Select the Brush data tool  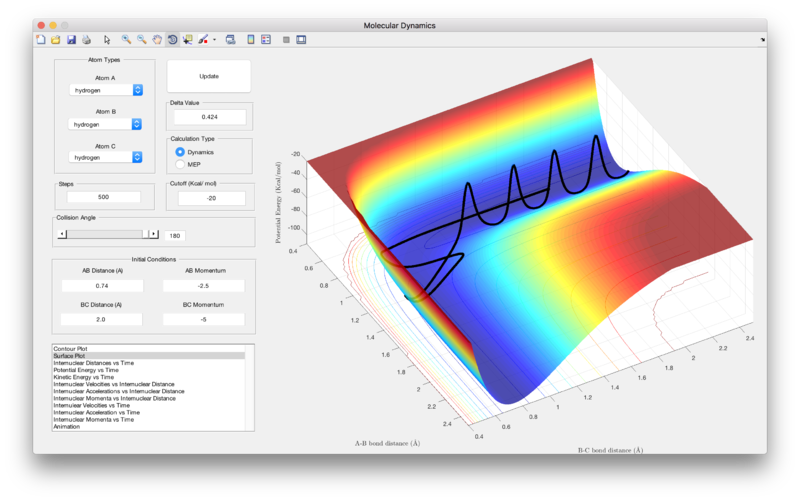pyautogui.click(x=203, y=40)
